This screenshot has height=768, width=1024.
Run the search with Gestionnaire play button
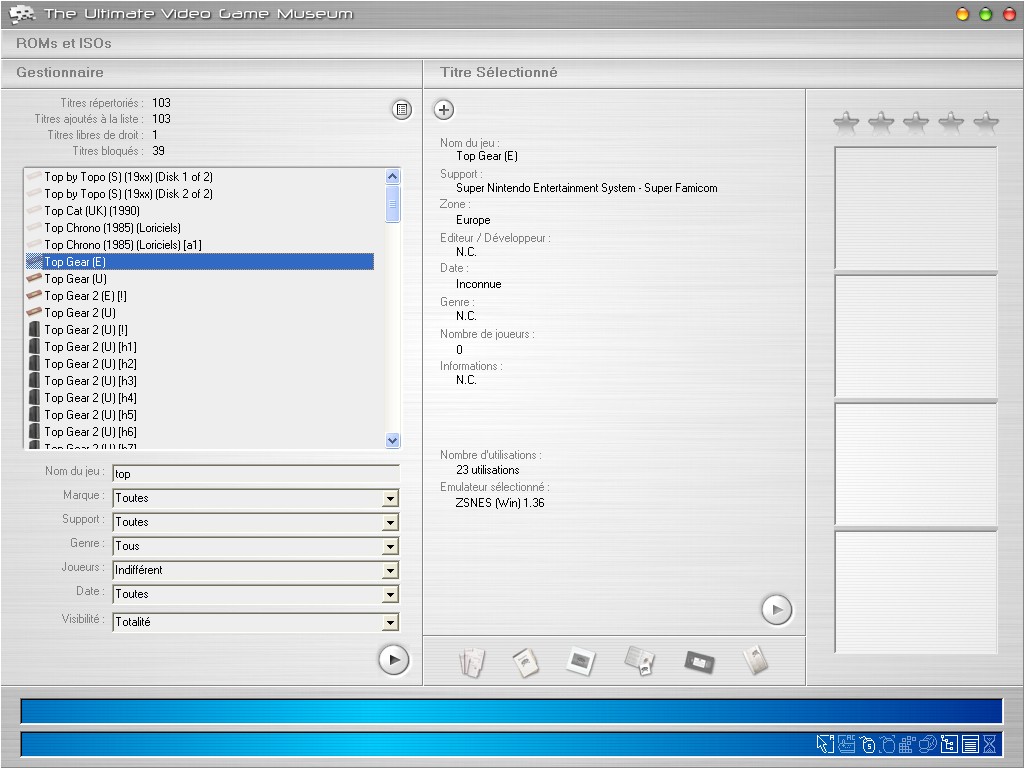[x=394, y=660]
